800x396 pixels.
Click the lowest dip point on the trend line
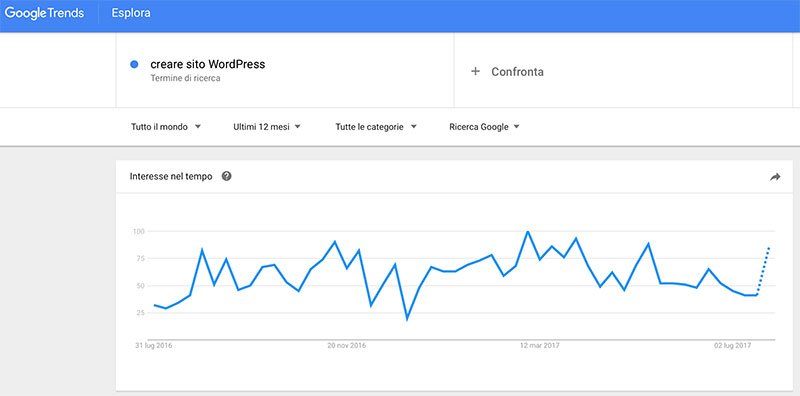(407, 319)
